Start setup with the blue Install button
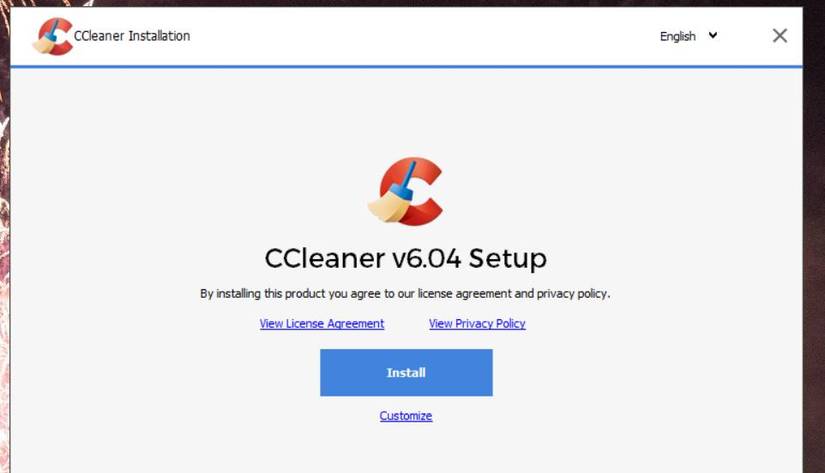This screenshot has width=825, height=473. coord(406,373)
